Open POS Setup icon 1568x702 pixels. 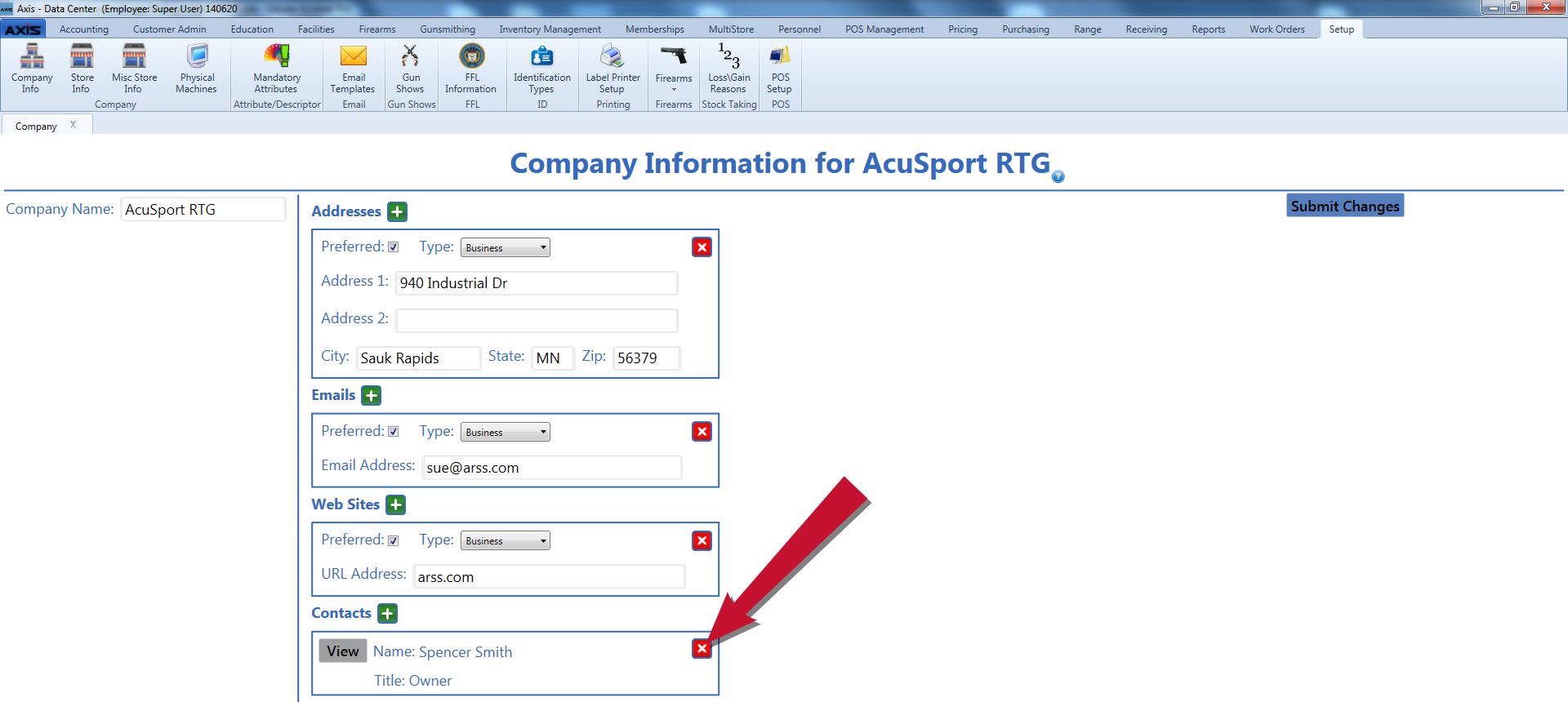point(780,69)
